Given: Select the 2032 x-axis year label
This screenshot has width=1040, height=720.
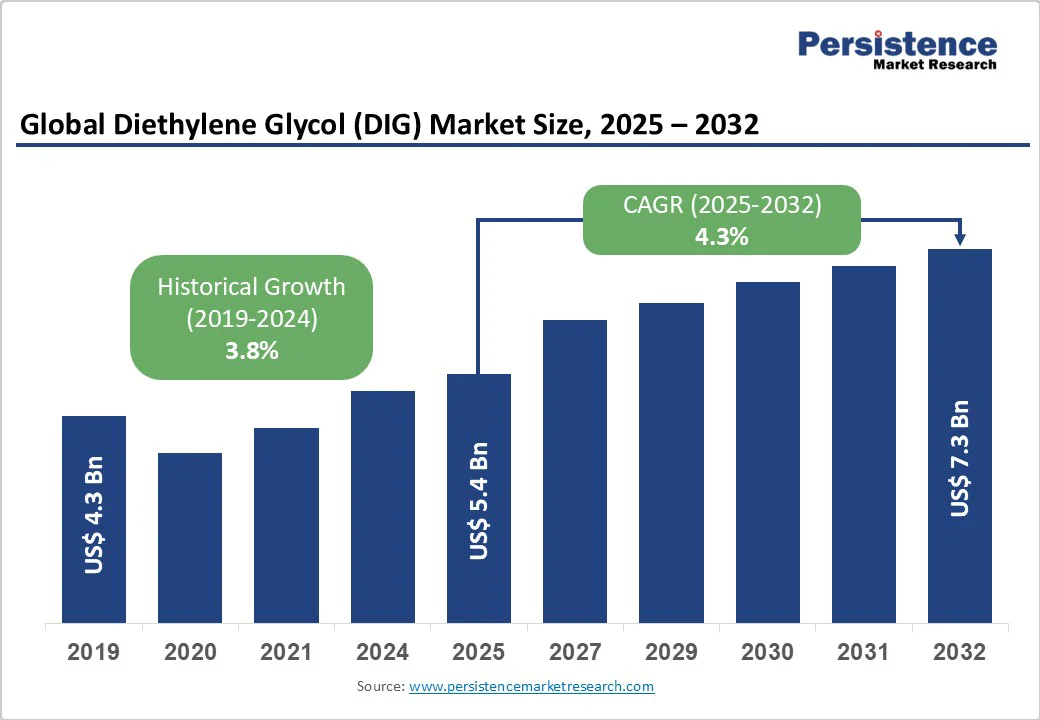Looking at the screenshot, I should tap(960, 652).
